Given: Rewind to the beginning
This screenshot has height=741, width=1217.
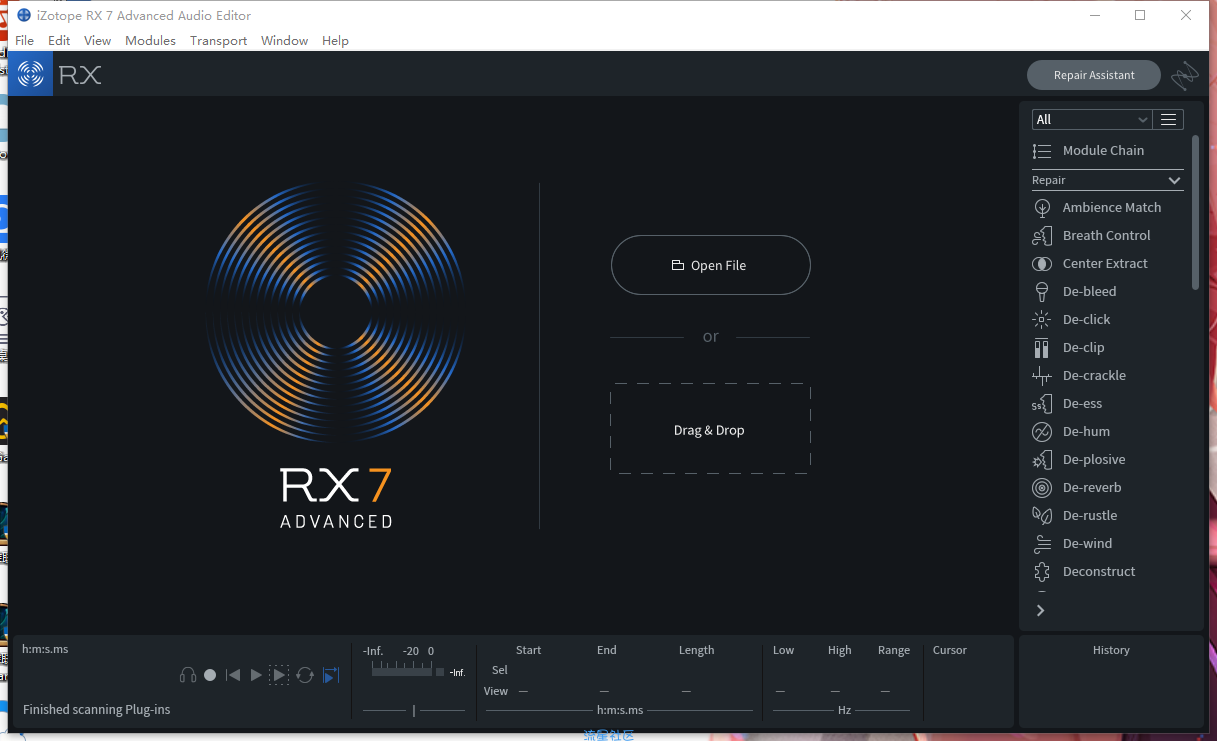Looking at the screenshot, I should pos(233,675).
